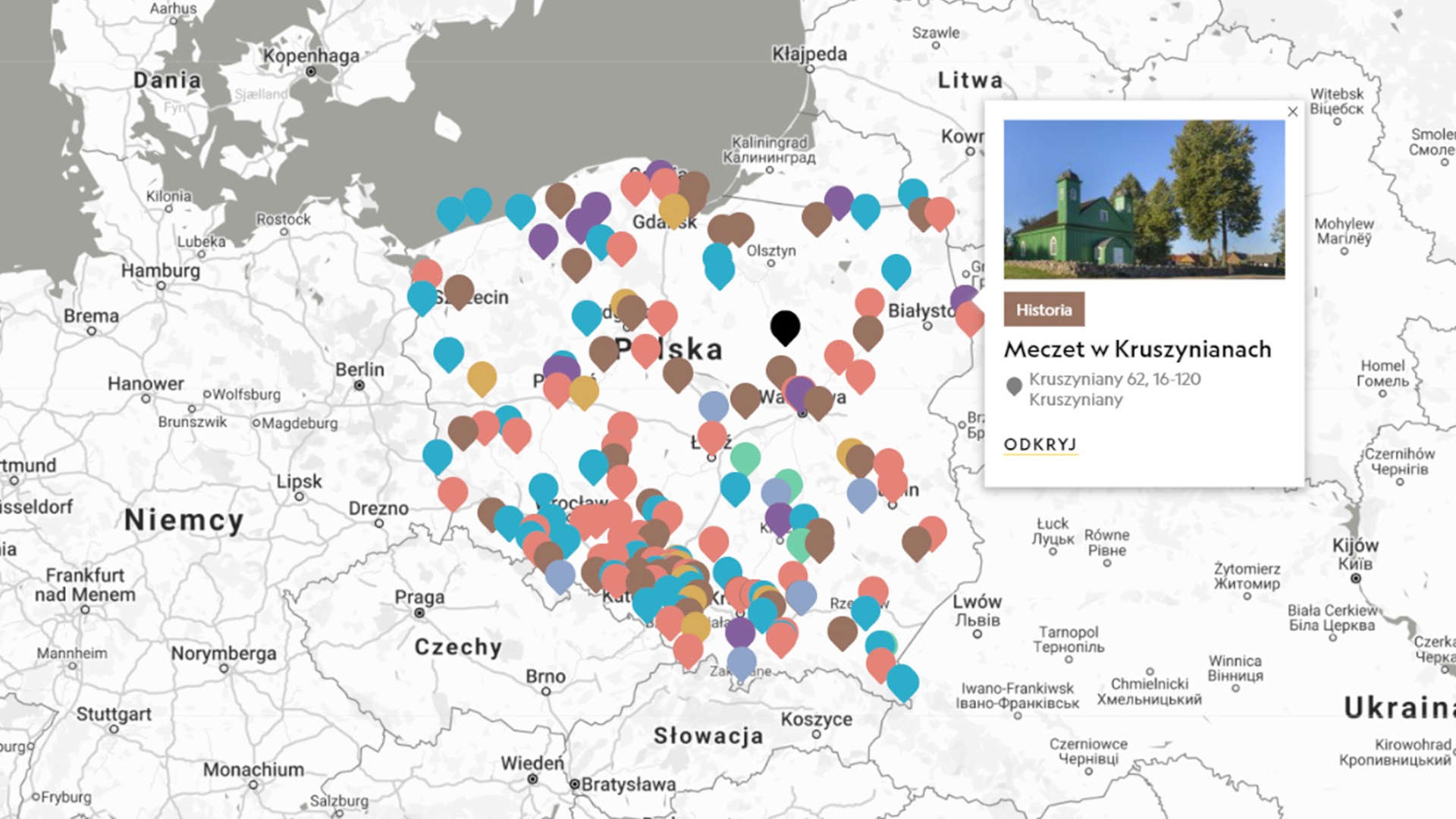The height and width of the screenshot is (819, 1456).
Task: Click the light blue pin north of Łódź
Action: [713, 406]
